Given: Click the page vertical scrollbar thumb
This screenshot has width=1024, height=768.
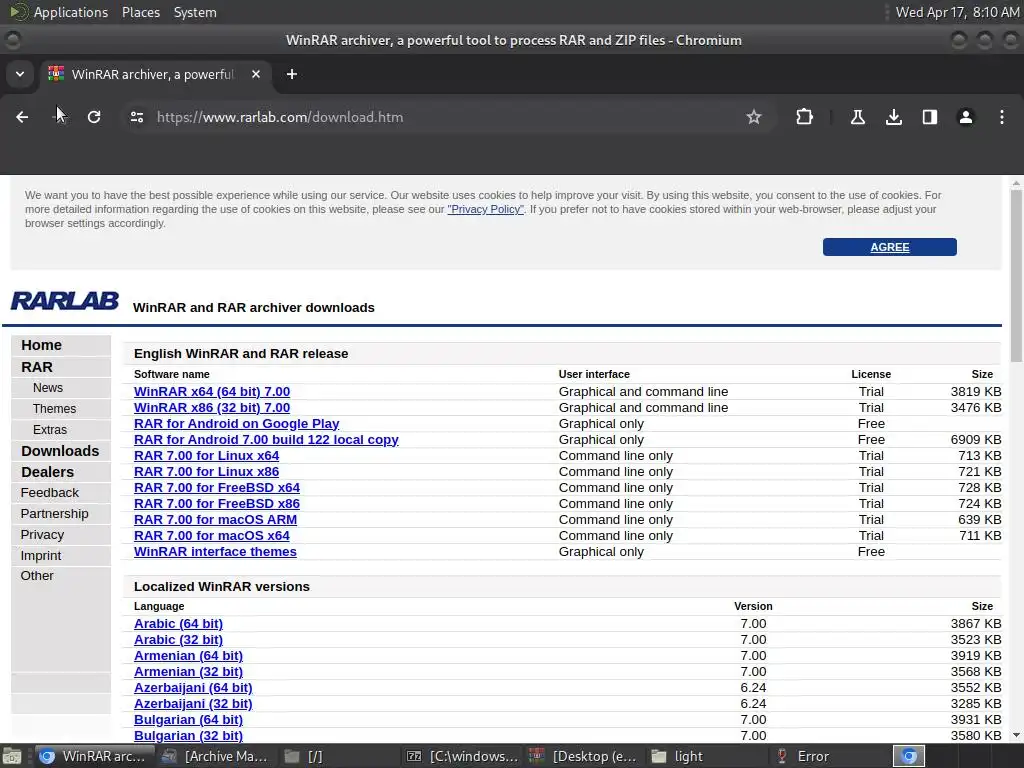Looking at the screenshot, I should pyautogui.click(x=1016, y=274).
